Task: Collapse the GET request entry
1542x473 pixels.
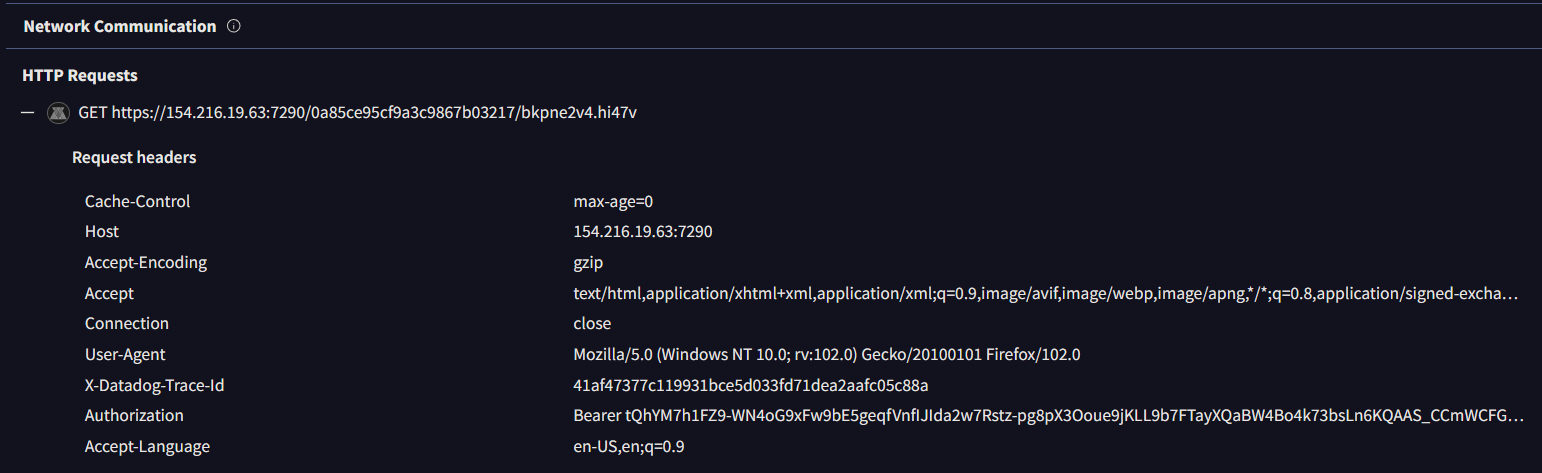Action: pos(28,113)
